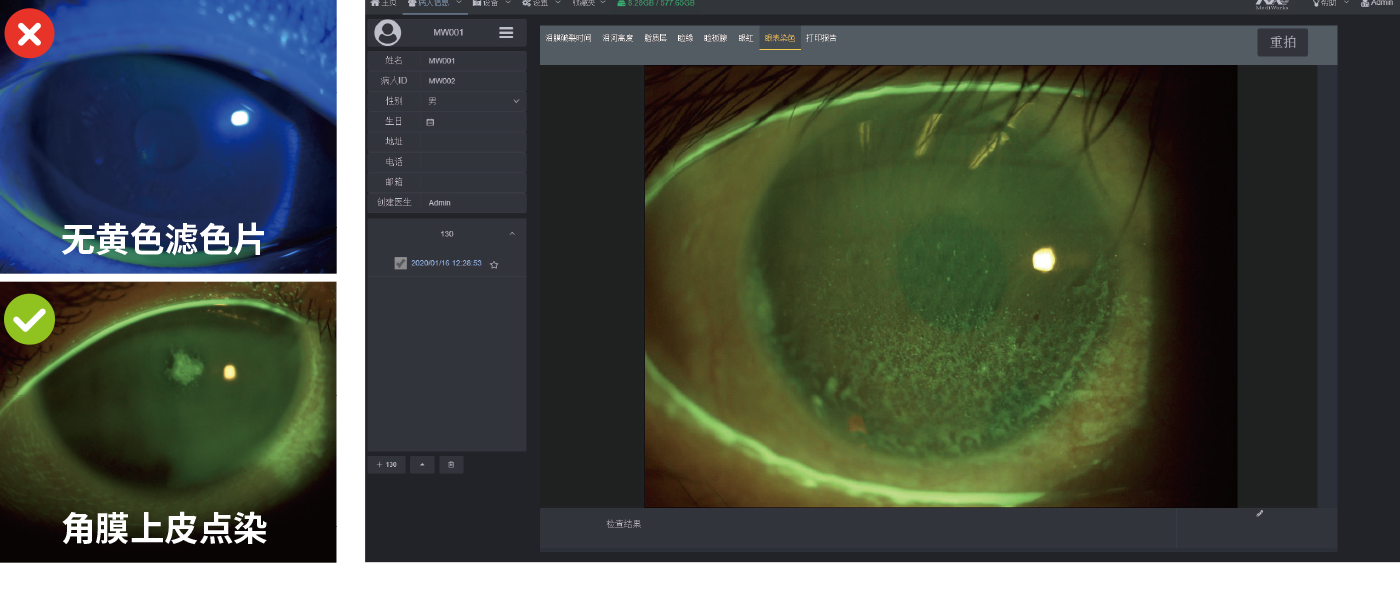The height and width of the screenshot is (590, 1400).
Task: Switch to the 泪膜破裂时间 tab
Action: point(569,38)
